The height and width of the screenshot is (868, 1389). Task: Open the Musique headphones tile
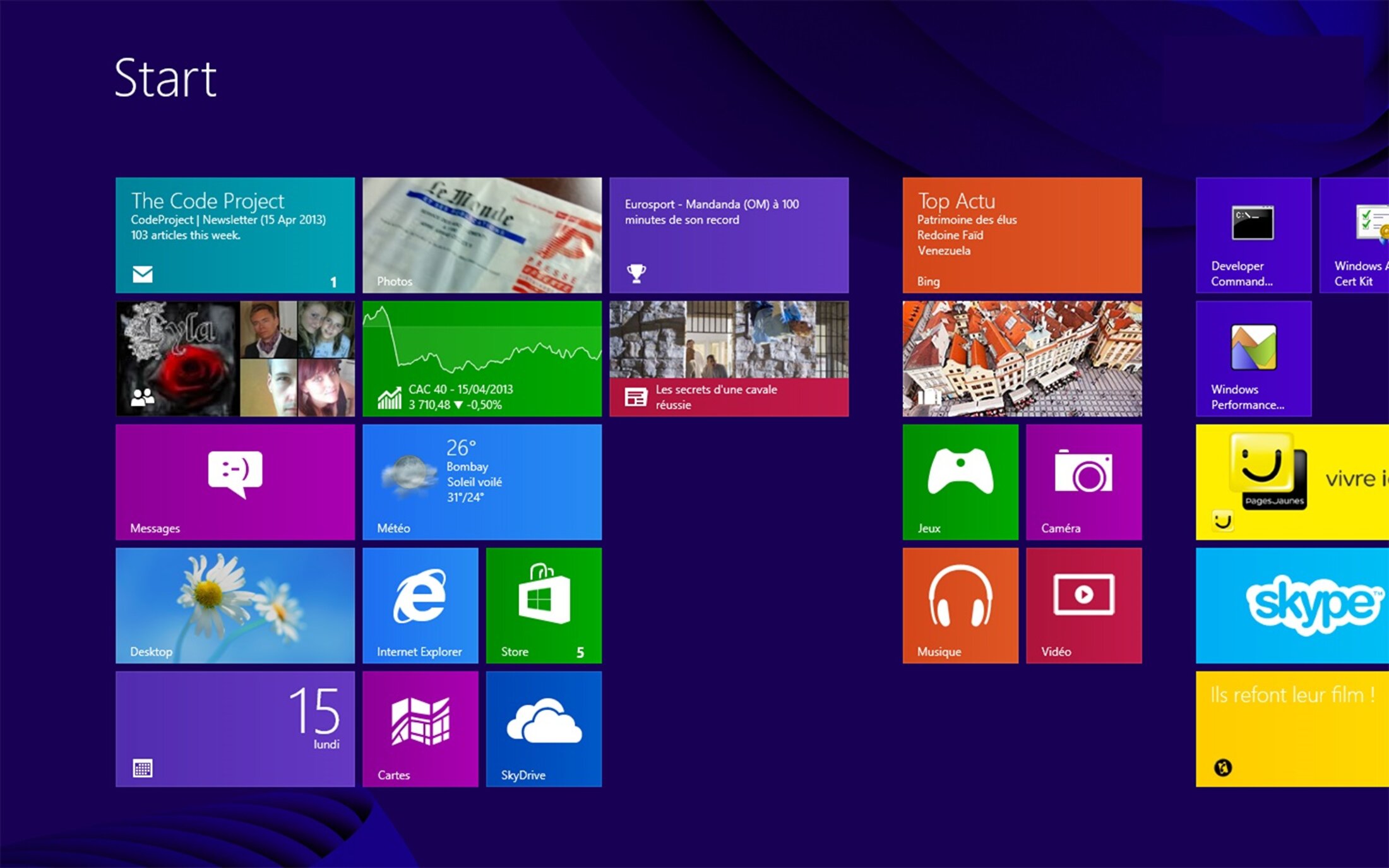(x=960, y=605)
